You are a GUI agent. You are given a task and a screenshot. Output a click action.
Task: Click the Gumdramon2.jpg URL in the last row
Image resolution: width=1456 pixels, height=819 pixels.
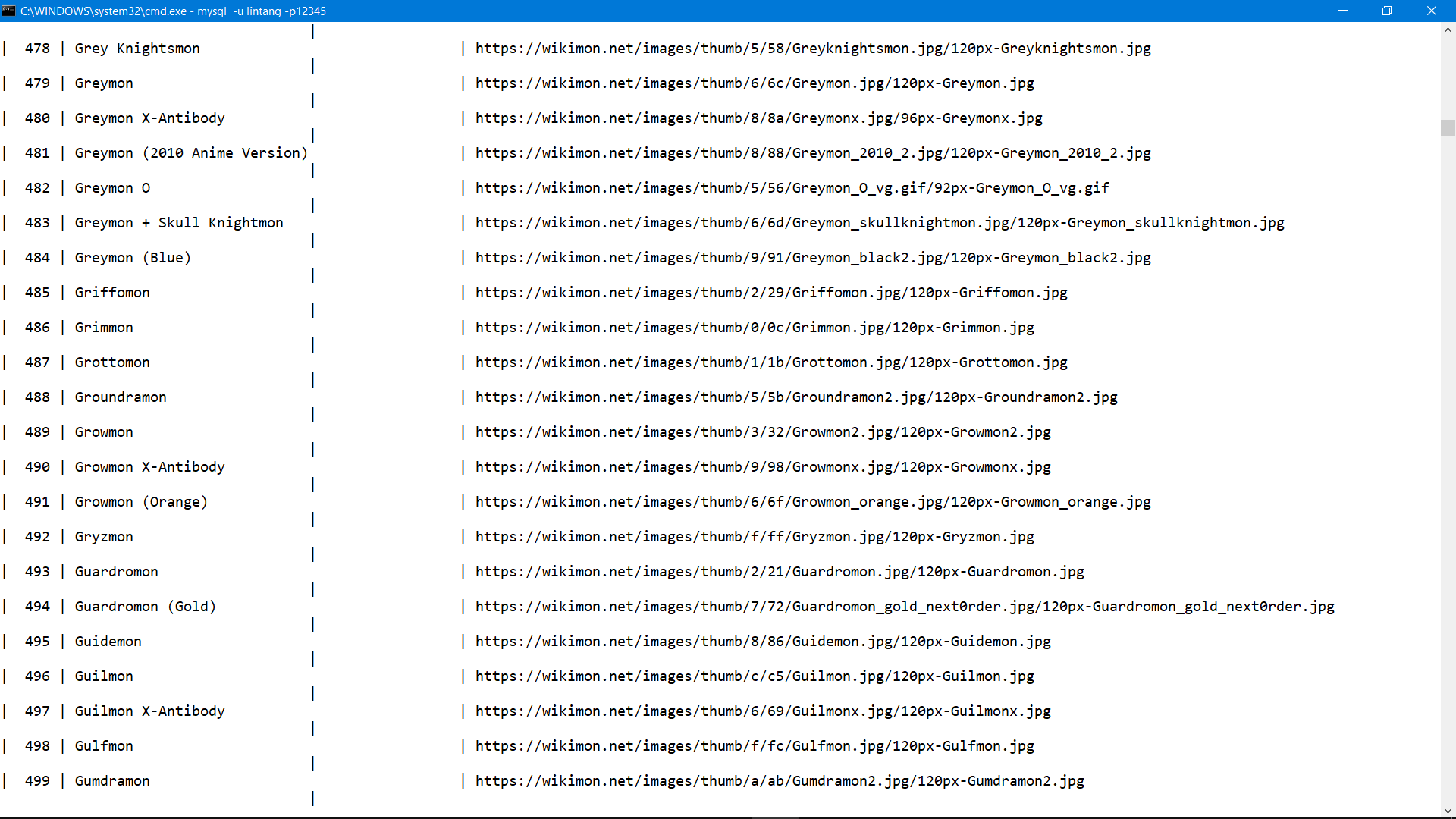pyautogui.click(x=780, y=781)
